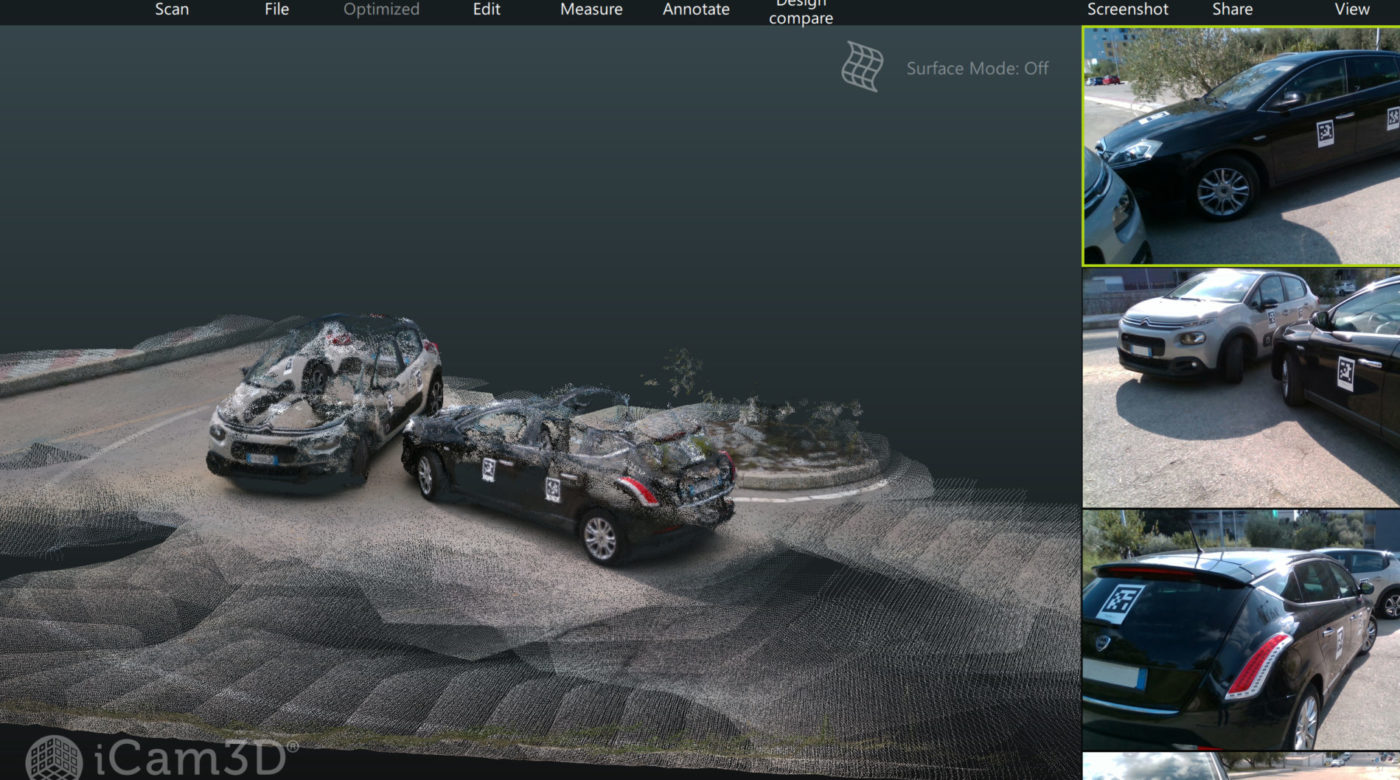Toggle the Surface Mode mesh icon
This screenshot has width=1400, height=780.
862,66
